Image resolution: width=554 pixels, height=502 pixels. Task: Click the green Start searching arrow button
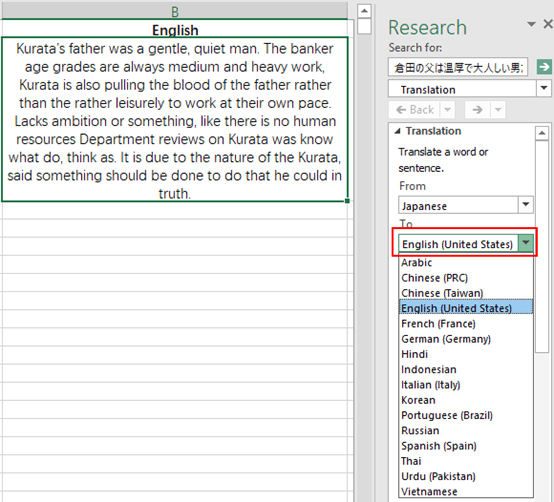point(544,67)
